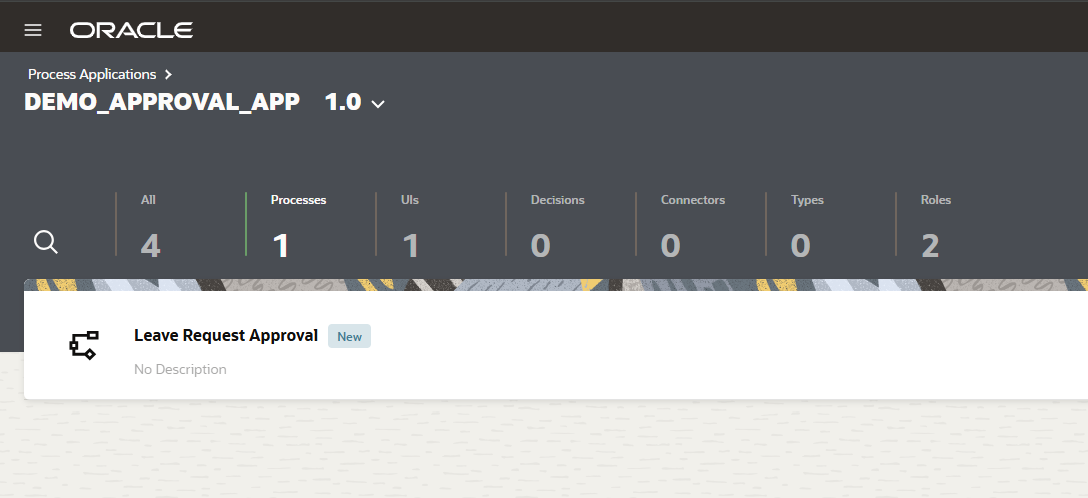Open the hamburger navigation menu
Image resolution: width=1088 pixels, height=498 pixels.
[33, 30]
